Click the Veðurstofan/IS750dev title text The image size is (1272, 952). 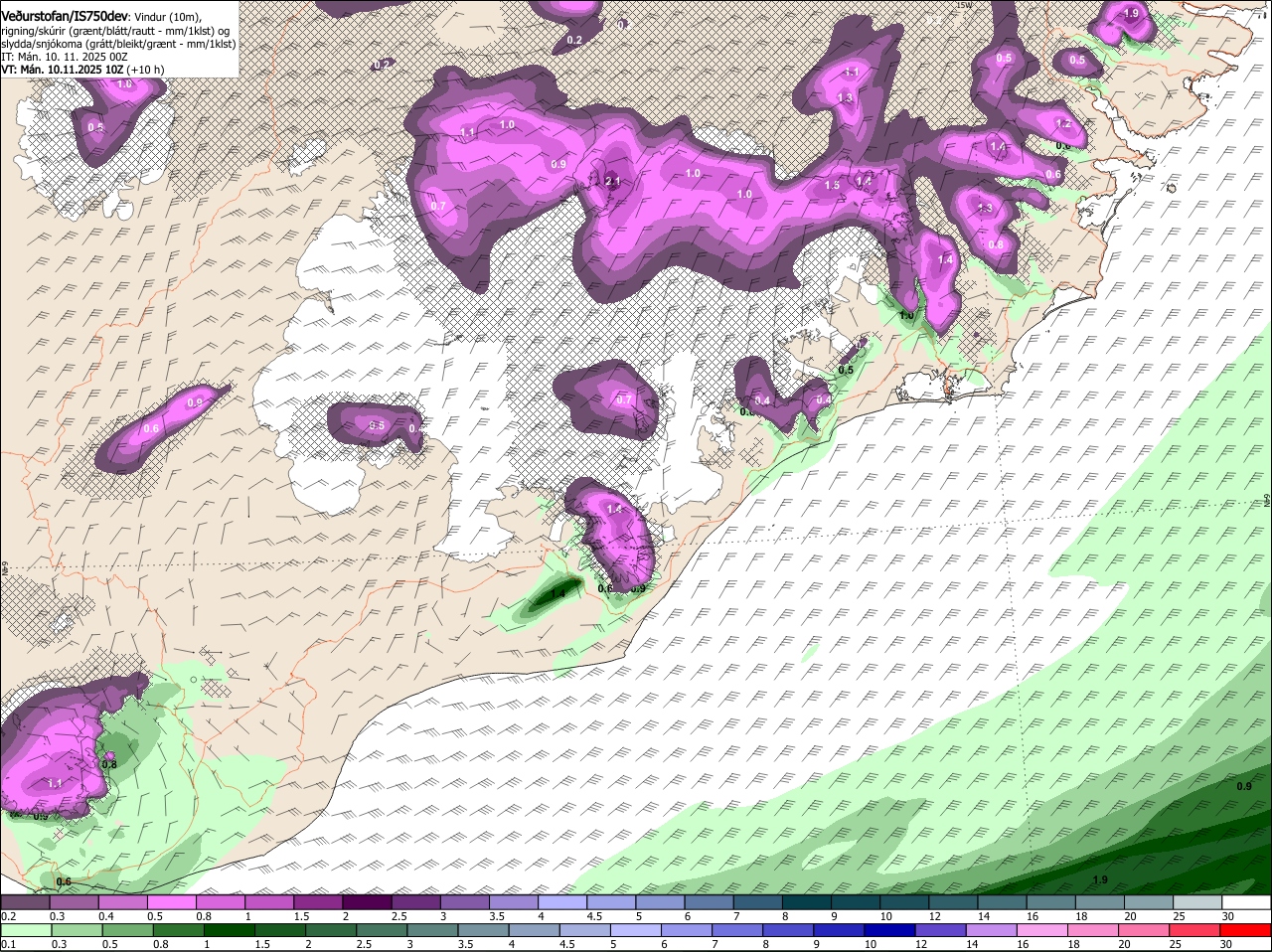click(64, 16)
